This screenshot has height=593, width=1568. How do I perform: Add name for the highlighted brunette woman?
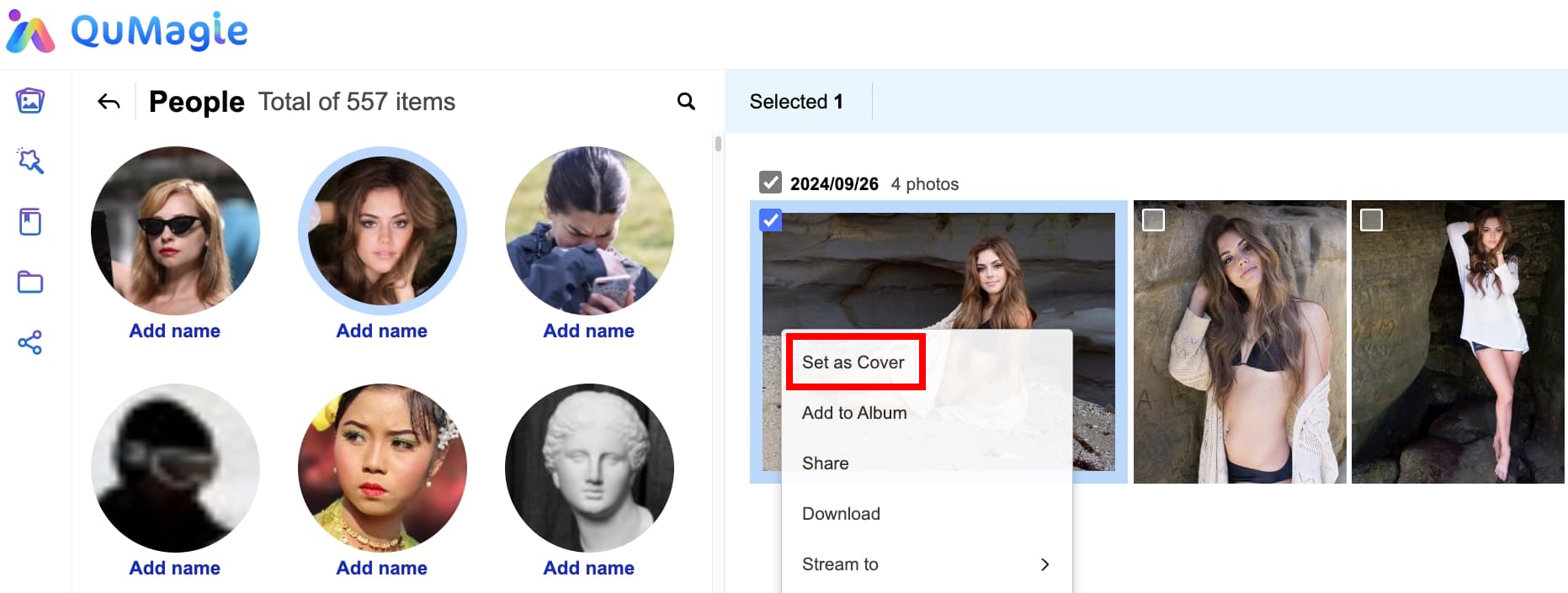click(382, 331)
